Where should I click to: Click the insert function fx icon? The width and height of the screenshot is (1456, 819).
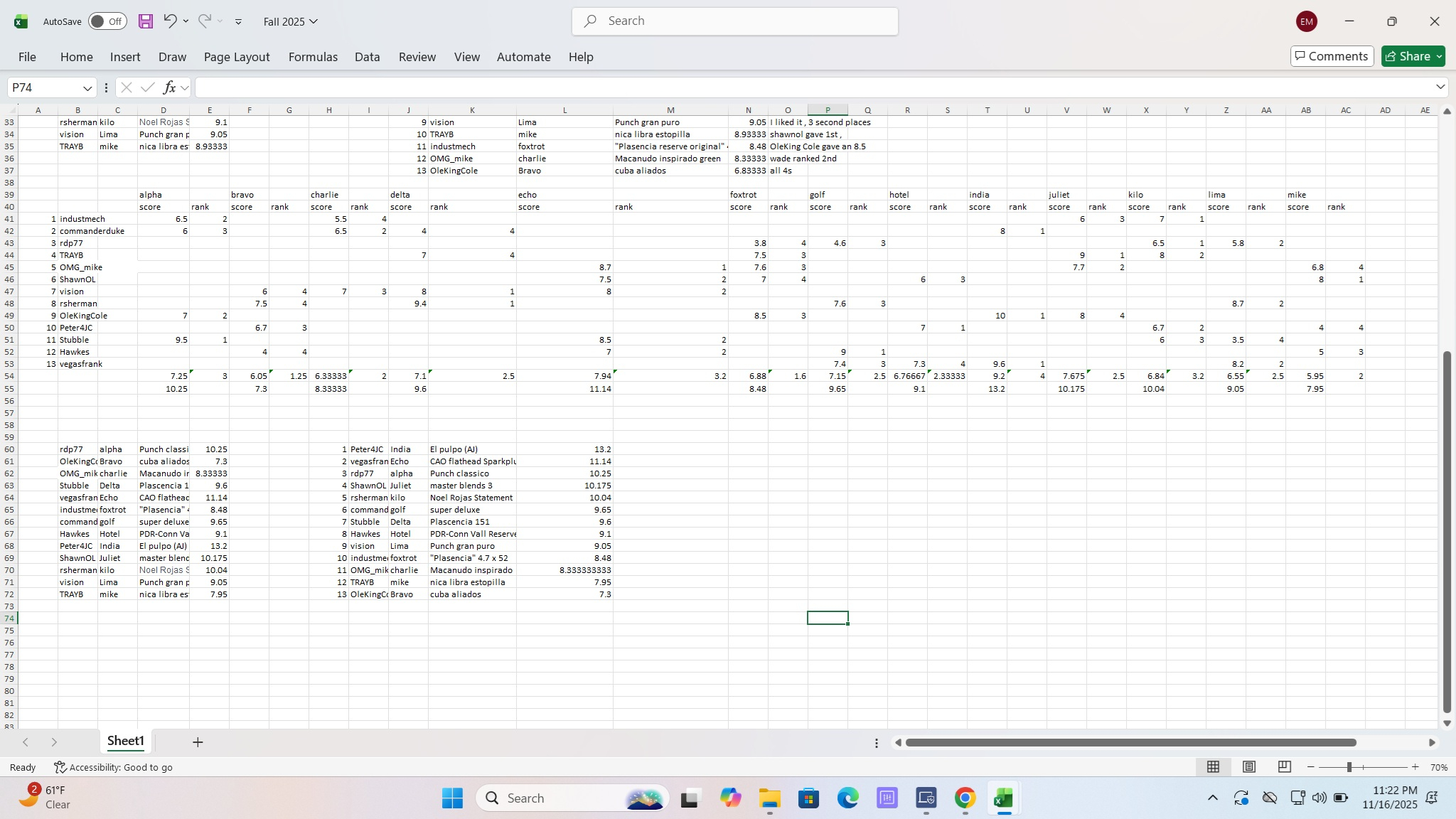coord(169,87)
